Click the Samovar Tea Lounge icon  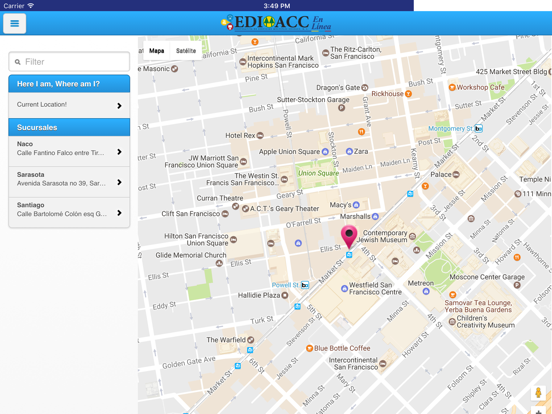[x=452, y=295]
